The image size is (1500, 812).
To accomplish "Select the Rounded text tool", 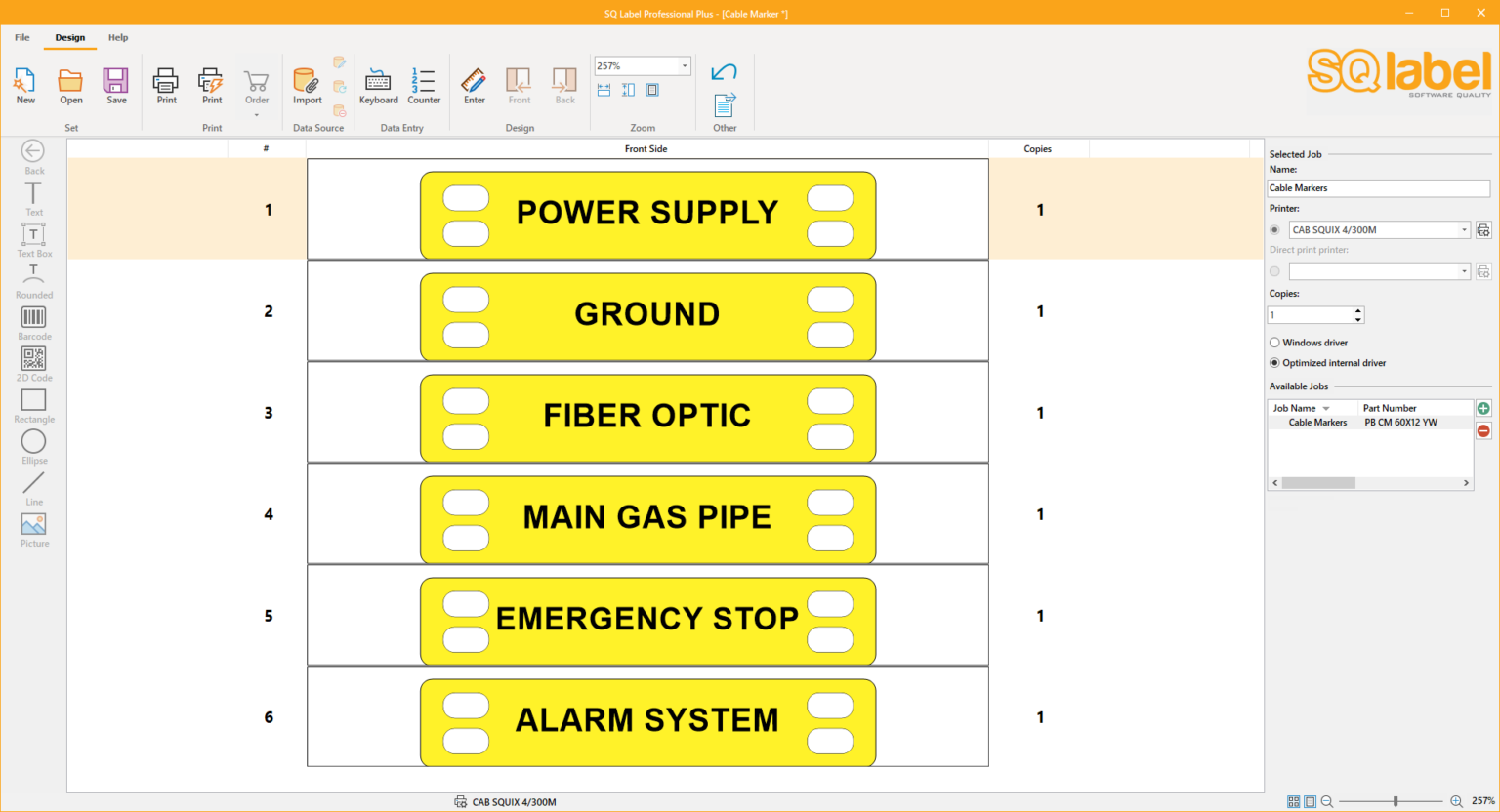I will tap(33, 276).
